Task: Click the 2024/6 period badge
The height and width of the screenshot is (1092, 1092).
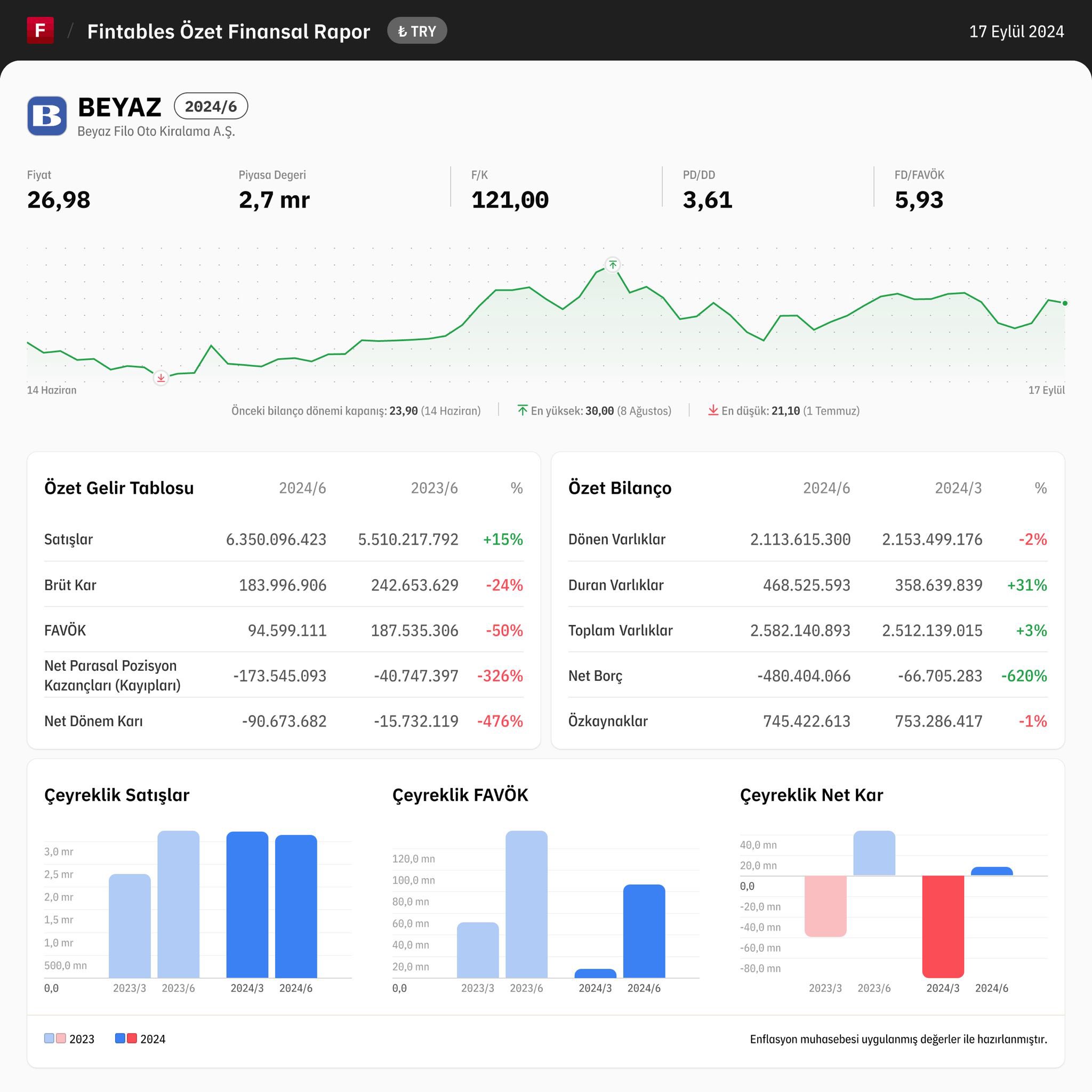Action: point(211,106)
